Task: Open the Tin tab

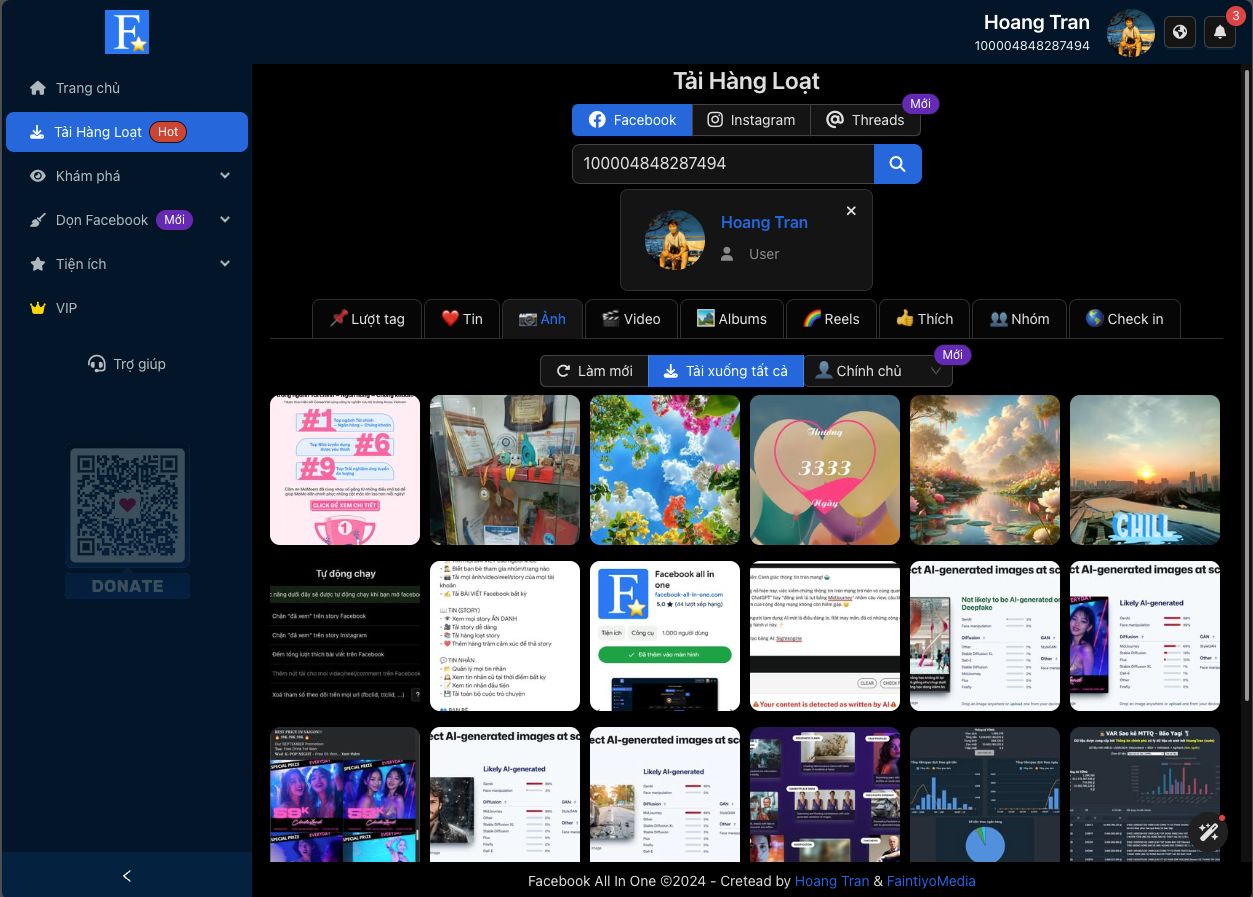Action: pyautogui.click(x=461, y=319)
